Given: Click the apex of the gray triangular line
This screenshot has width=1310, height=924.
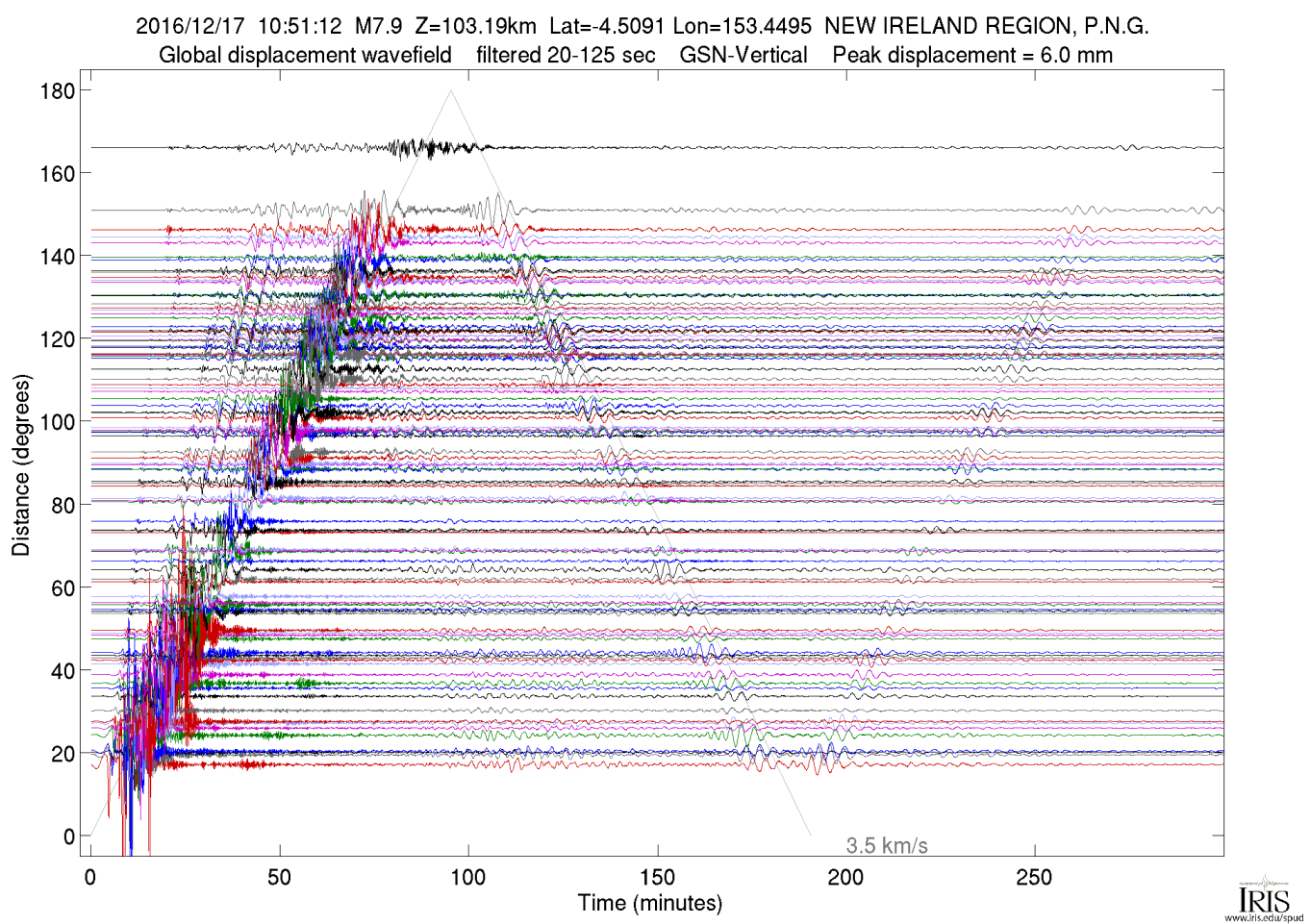Looking at the screenshot, I should click(450, 91).
